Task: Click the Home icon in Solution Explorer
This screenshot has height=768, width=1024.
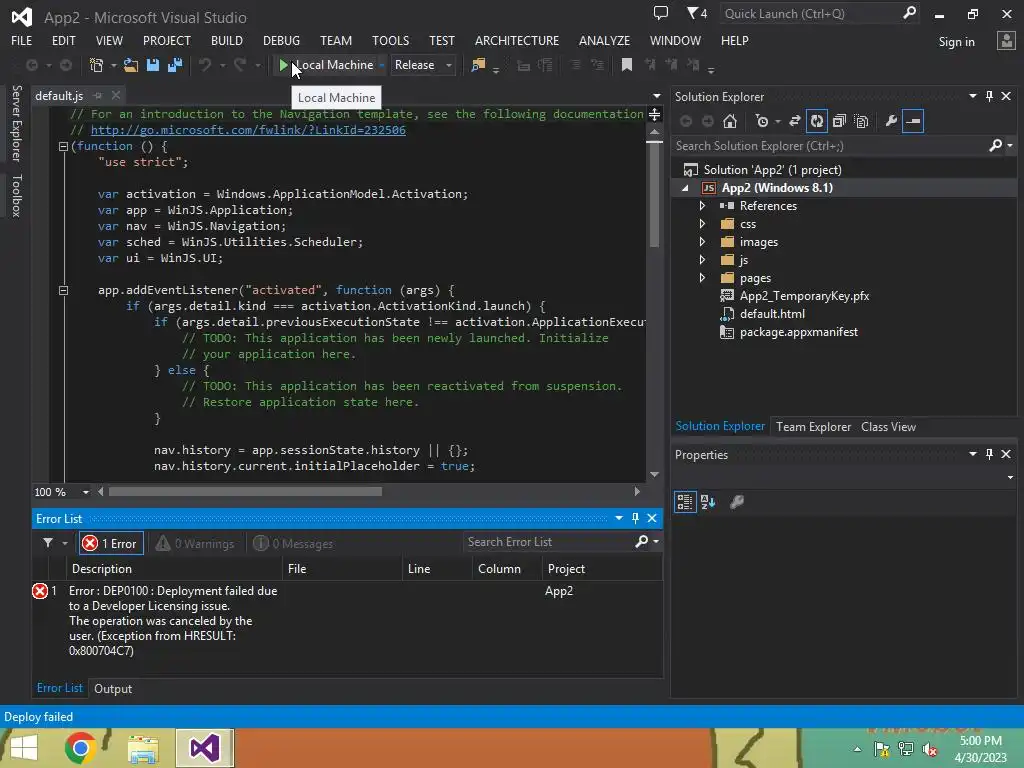Action: pyautogui.click(x=730, y=121)
